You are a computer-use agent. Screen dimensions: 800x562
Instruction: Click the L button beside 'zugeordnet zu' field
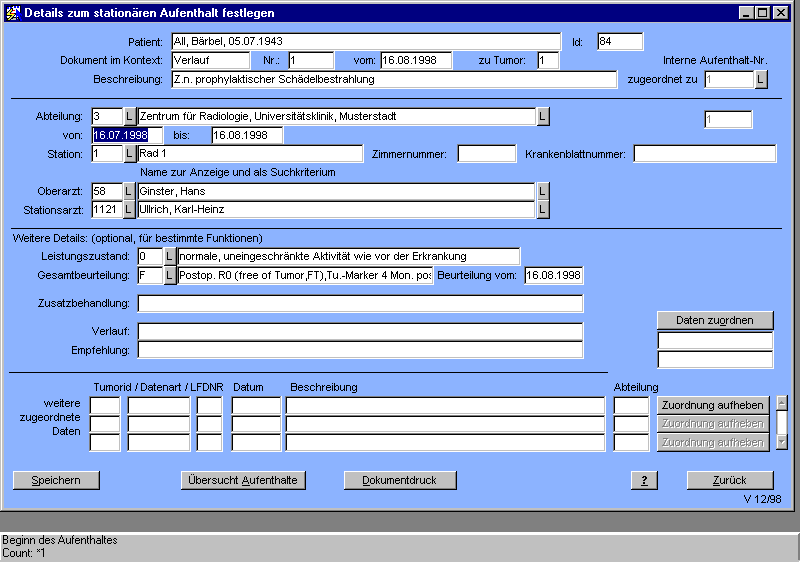761,79
